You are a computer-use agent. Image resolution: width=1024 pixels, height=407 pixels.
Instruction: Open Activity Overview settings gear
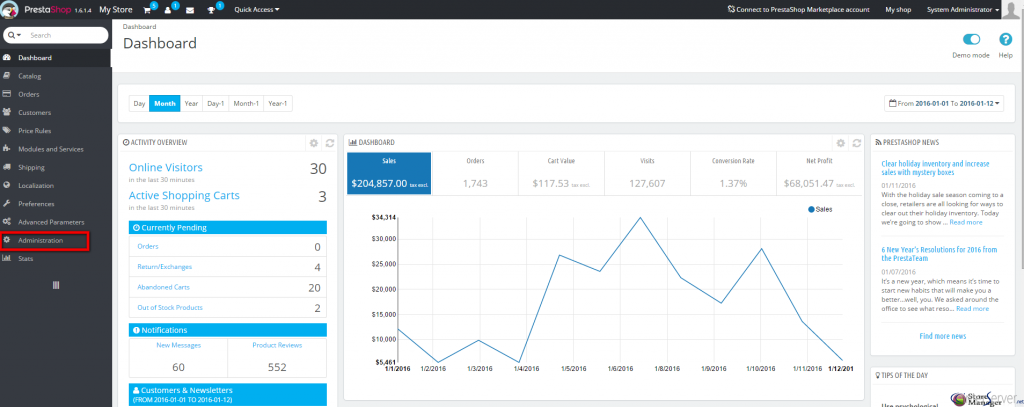click(x=313, y=142)
